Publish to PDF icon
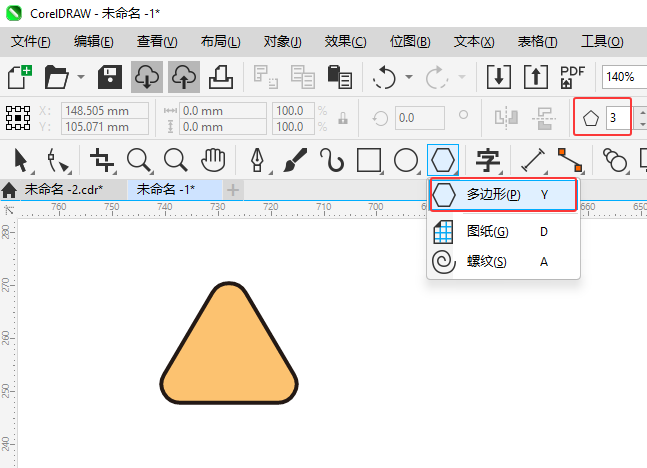647x468 pixels. pos(573,77)
